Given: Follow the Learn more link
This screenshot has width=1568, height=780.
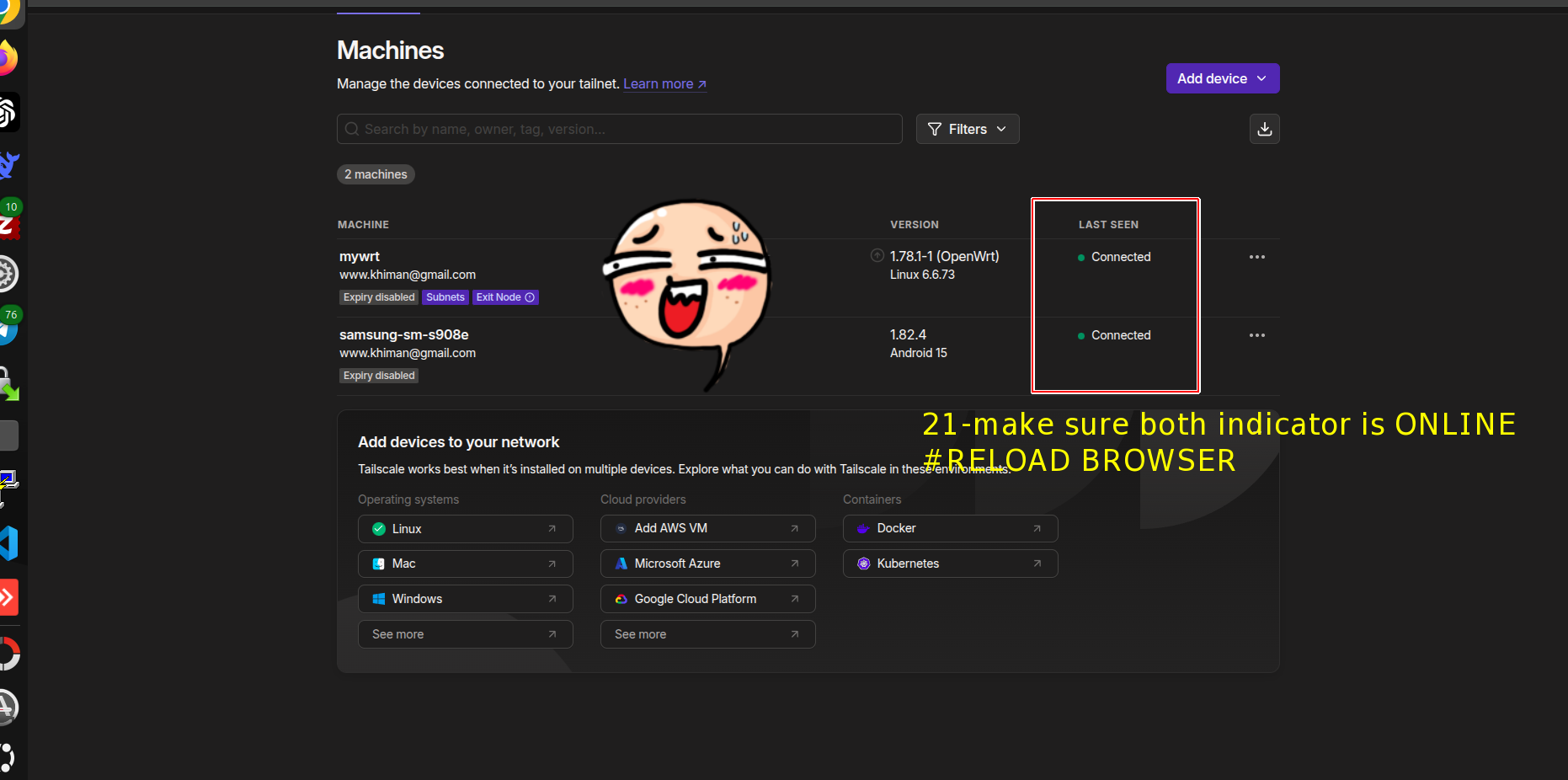Looking at the screenshot, I should [664, 84].
